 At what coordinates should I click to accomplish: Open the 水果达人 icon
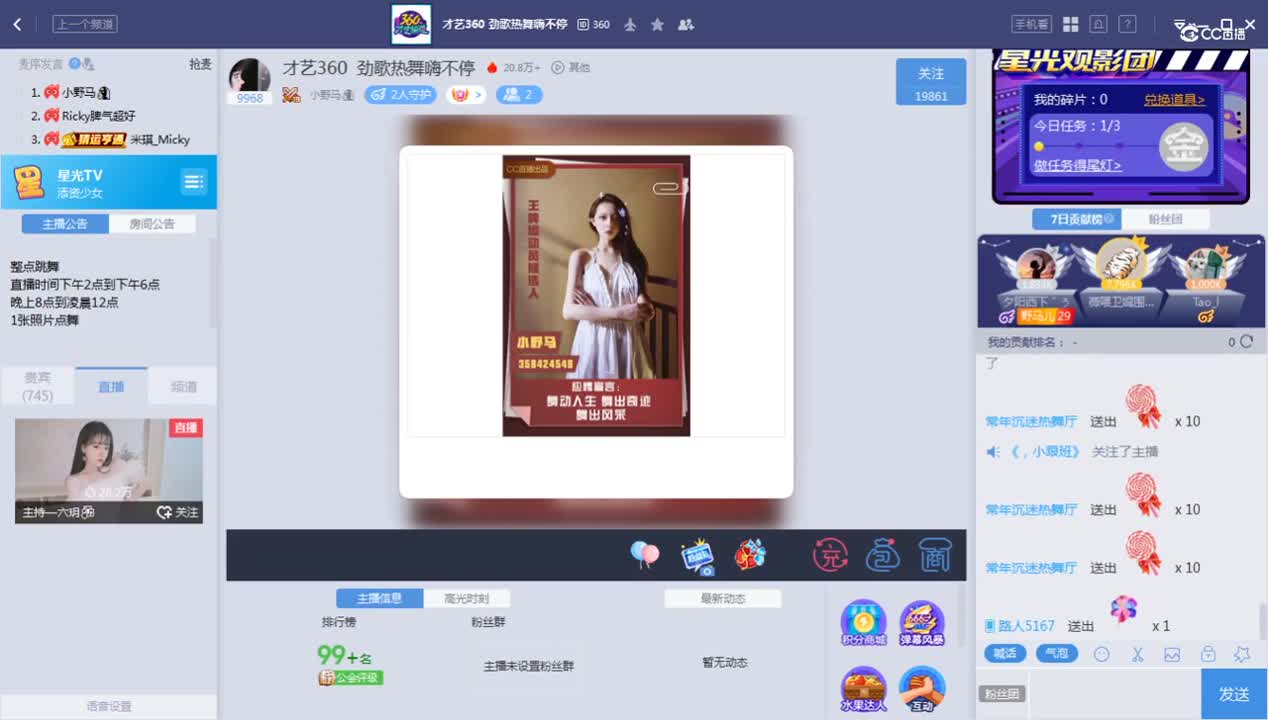click(x=864, y=689)
